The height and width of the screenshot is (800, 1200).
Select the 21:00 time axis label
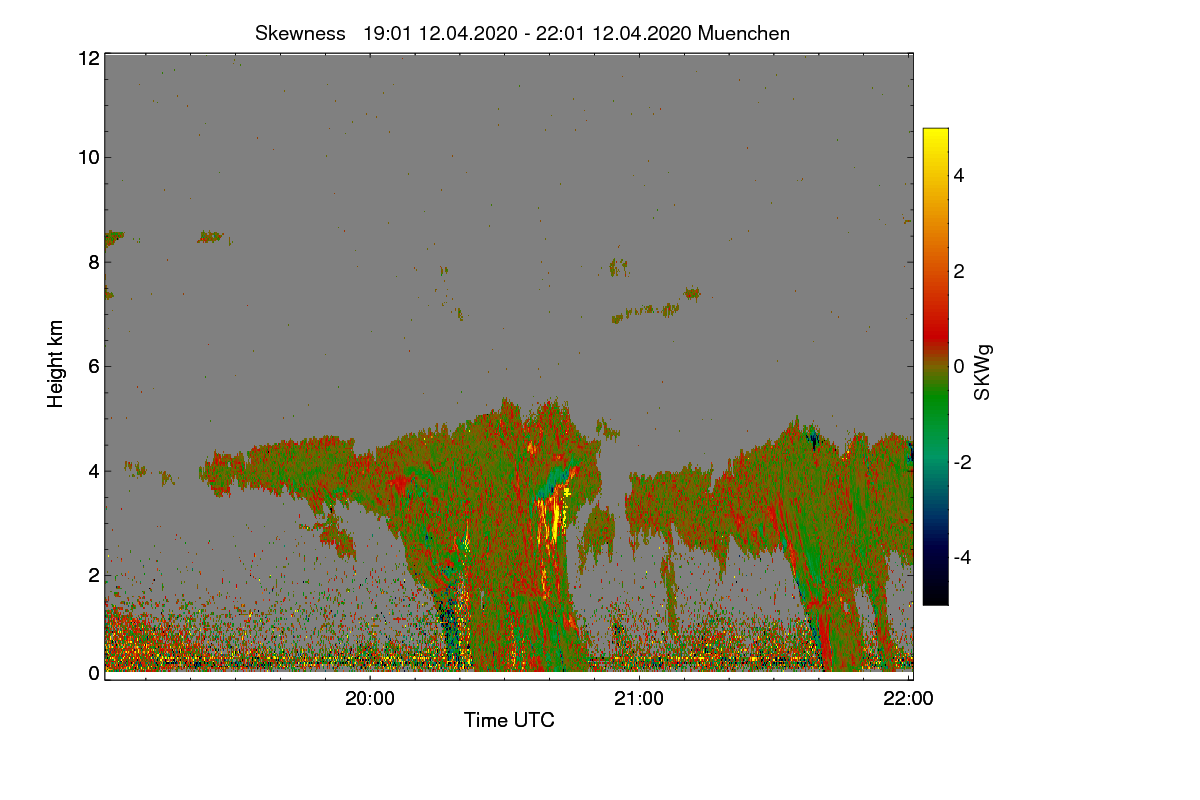[x=639, y=700]
